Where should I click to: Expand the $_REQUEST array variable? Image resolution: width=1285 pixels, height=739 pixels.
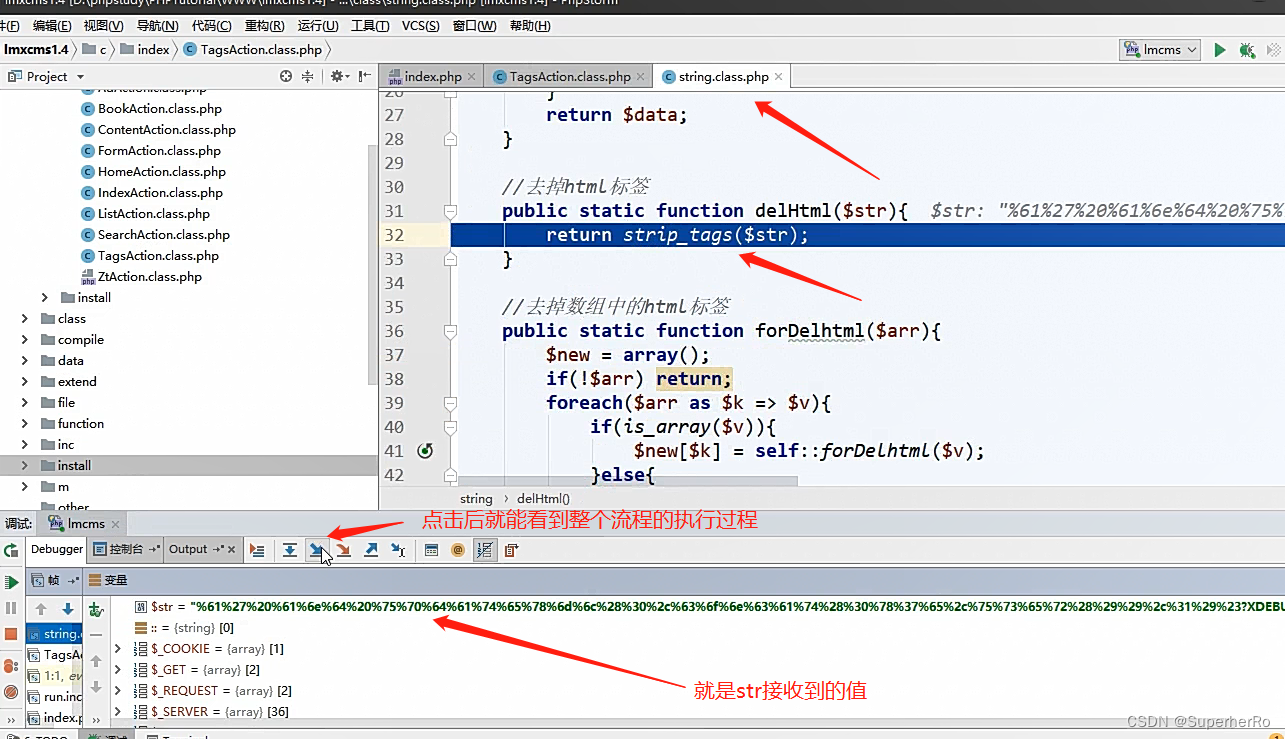click(x=118, y=691)
